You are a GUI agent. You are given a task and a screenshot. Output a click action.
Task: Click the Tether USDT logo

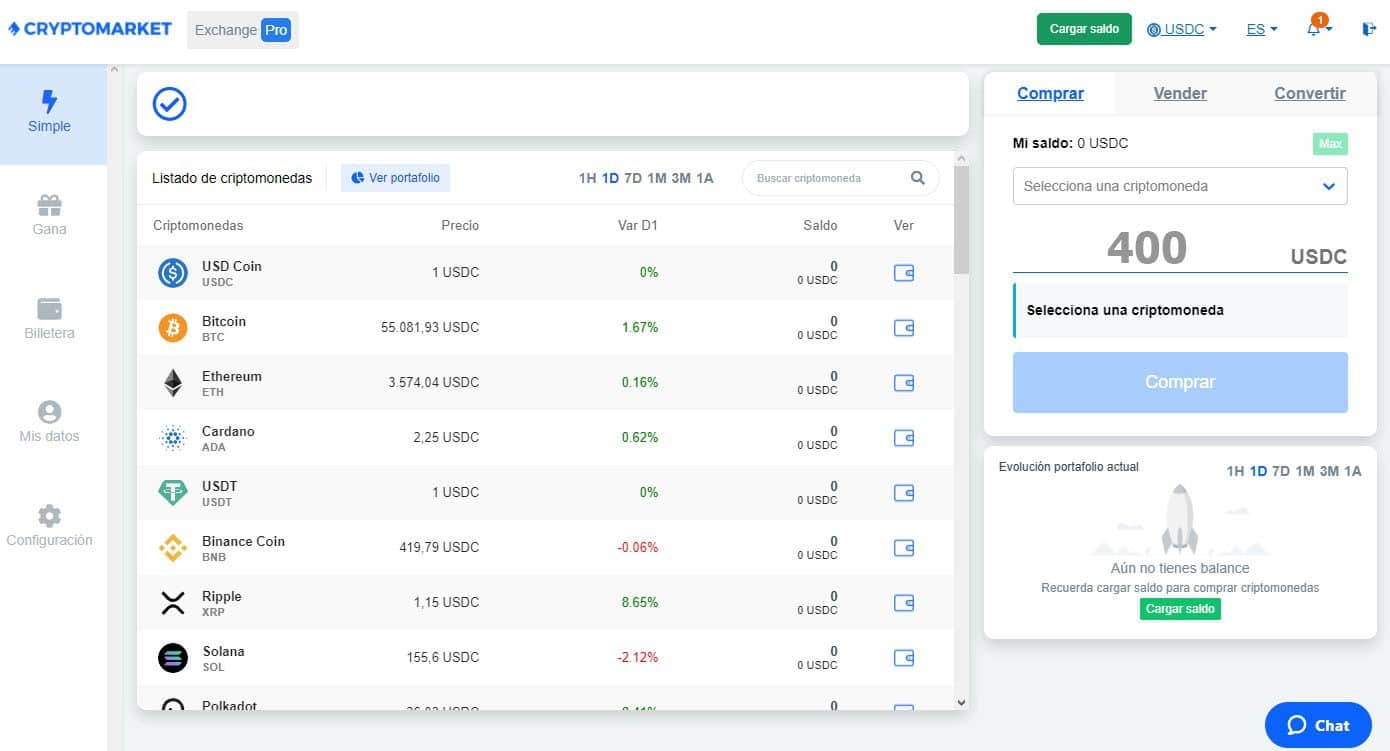173,493
